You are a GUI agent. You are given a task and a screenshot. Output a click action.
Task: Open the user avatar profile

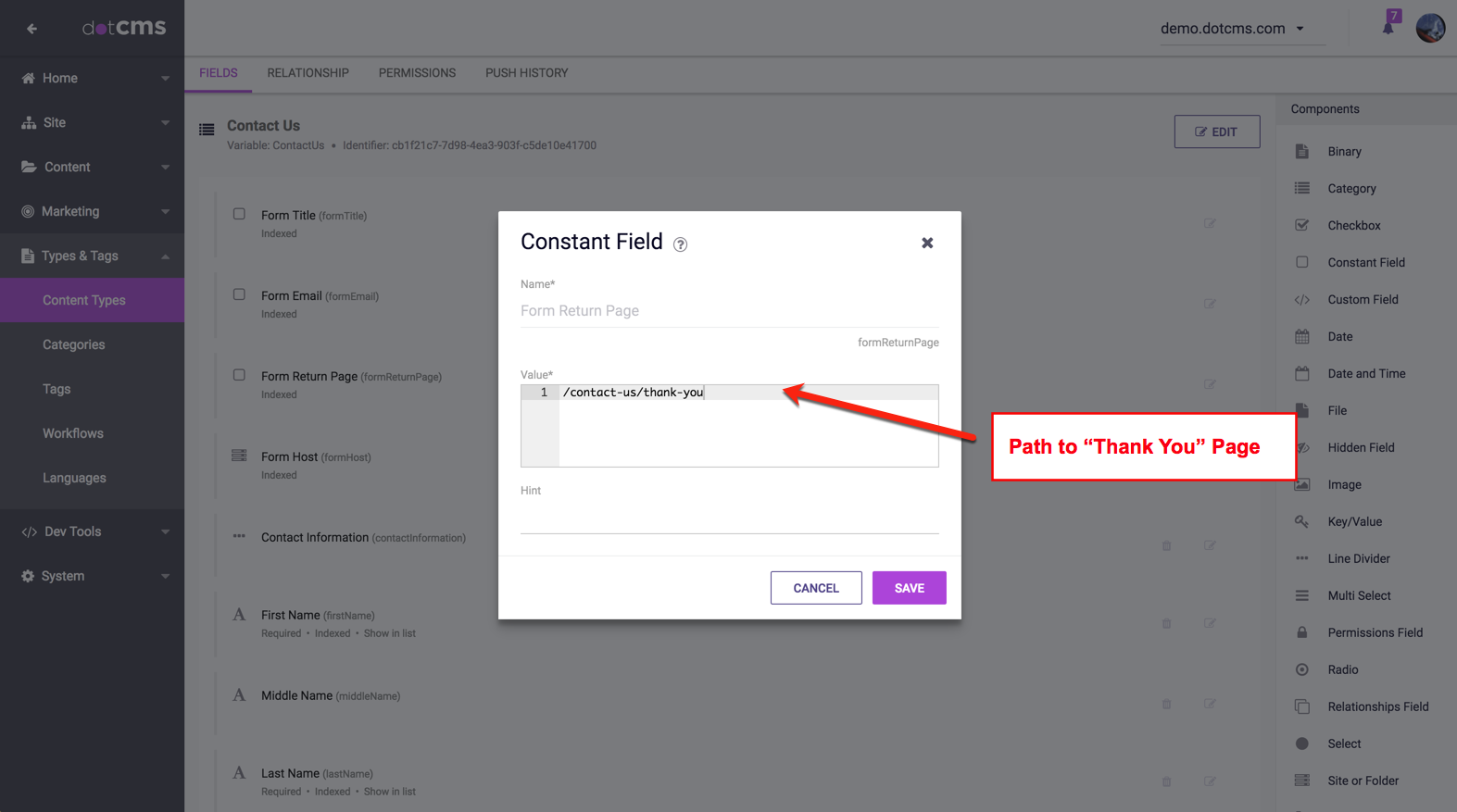click(x=1430, y=28)
